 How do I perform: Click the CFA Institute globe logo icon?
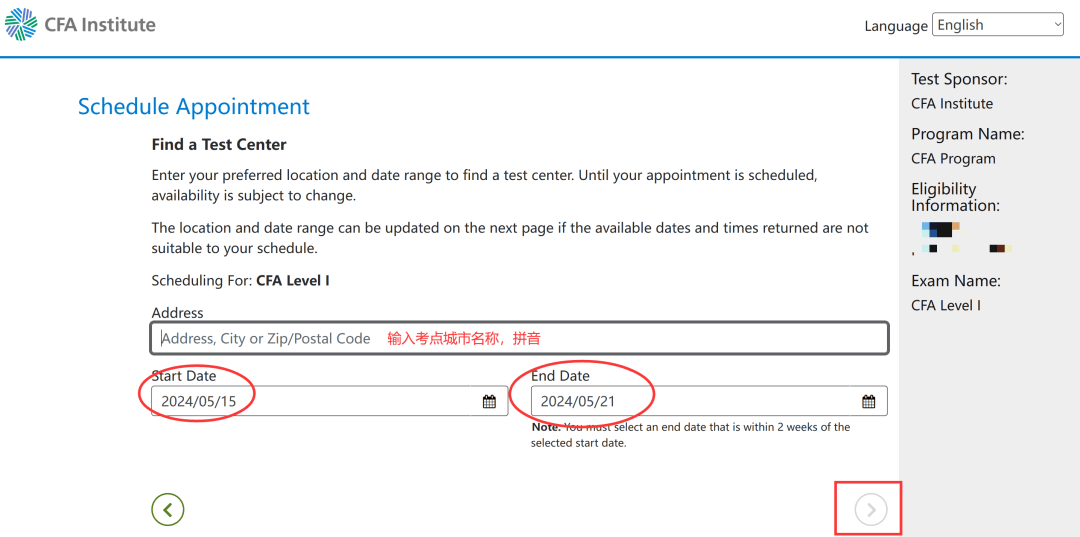pyautogui.click(x=21, y=24)
